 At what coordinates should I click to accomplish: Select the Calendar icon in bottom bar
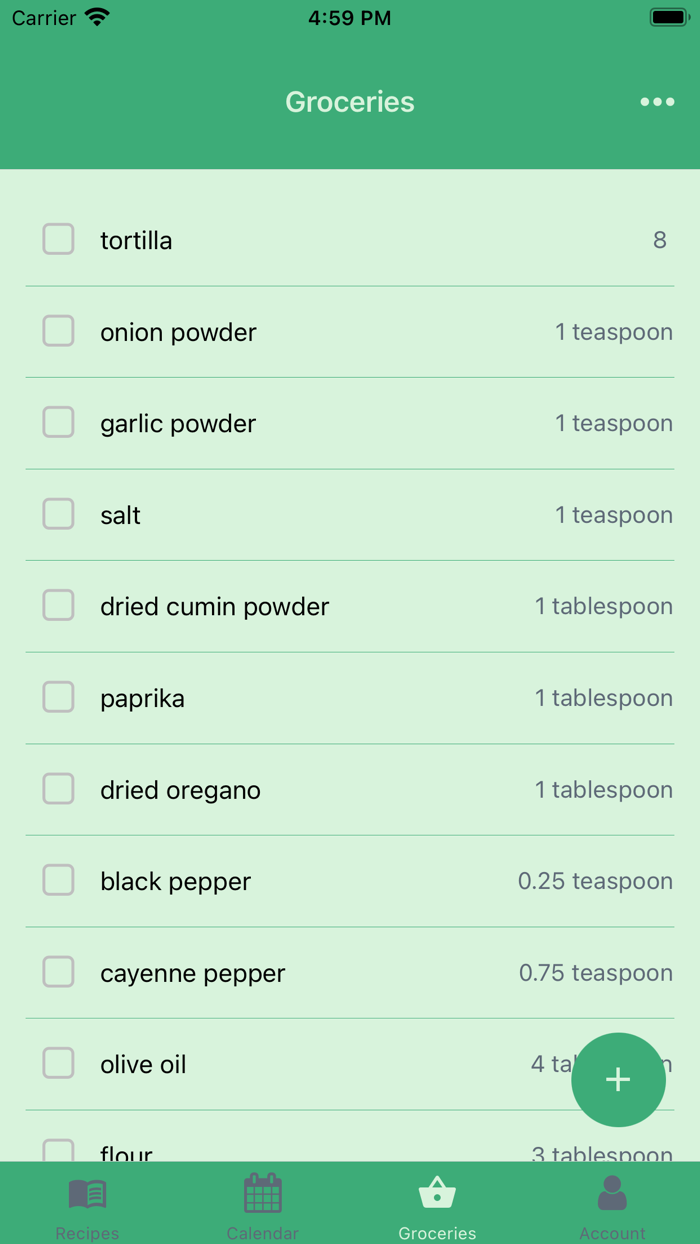pos(262,1191)
